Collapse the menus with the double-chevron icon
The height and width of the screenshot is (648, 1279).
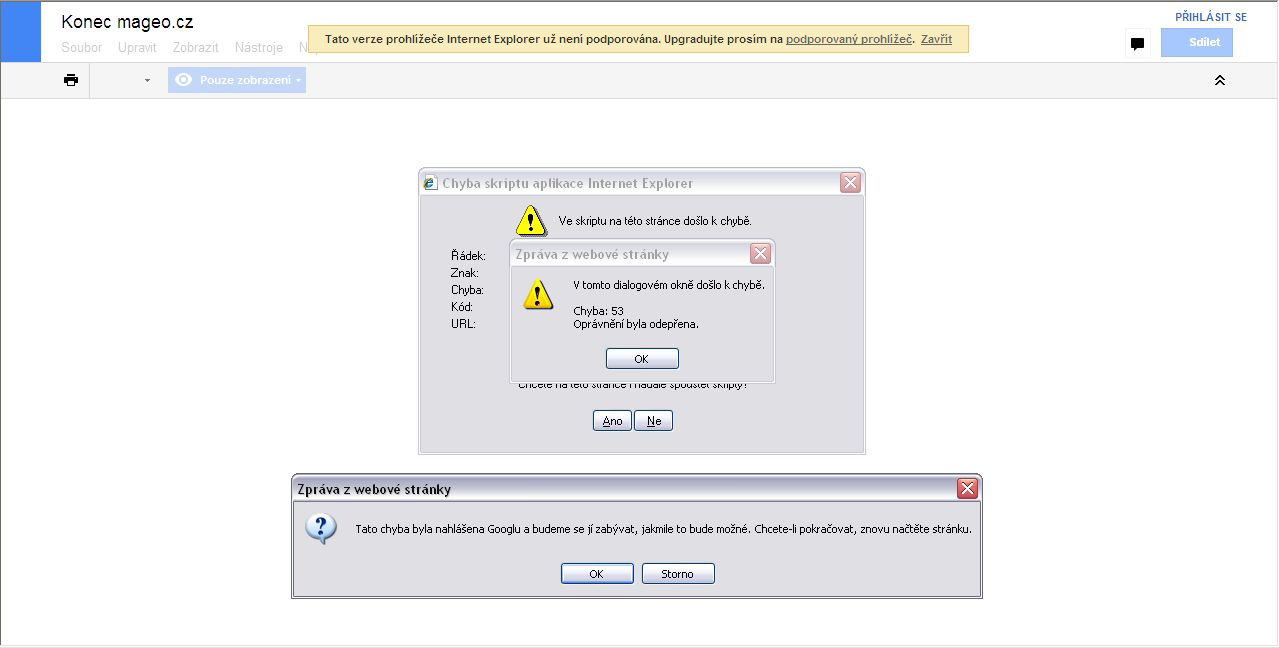point(1219,80)
